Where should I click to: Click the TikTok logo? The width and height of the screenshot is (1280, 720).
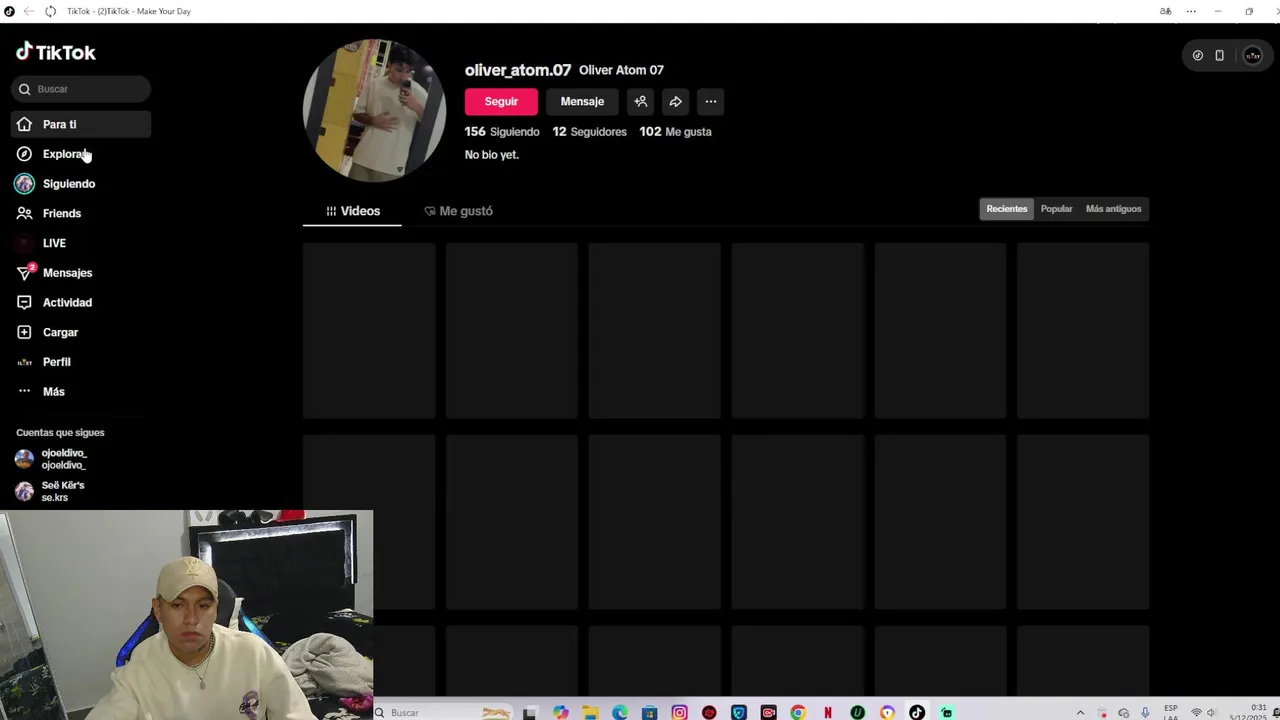(56, 52)
